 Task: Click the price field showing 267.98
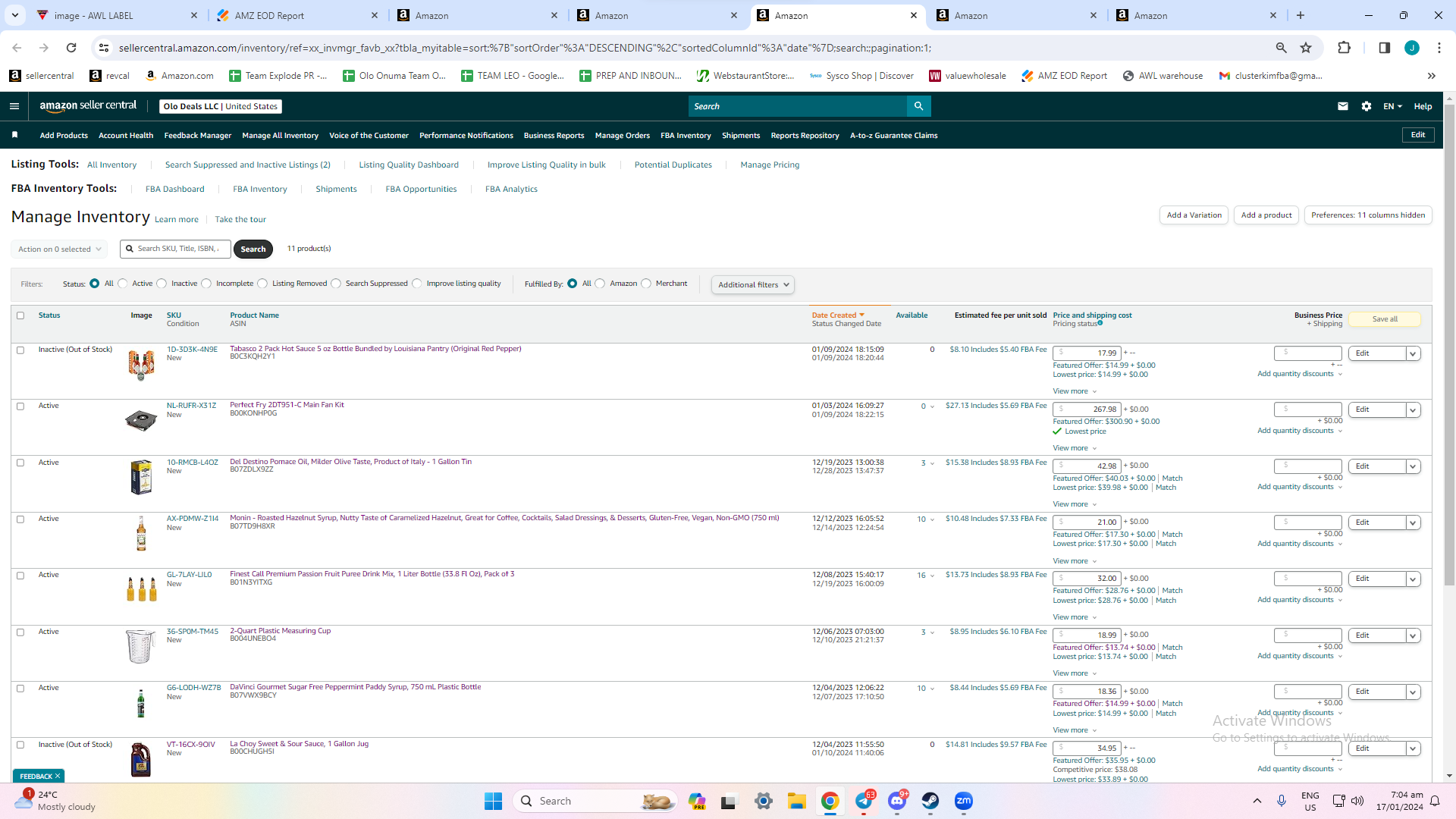tap(1087, 409)
